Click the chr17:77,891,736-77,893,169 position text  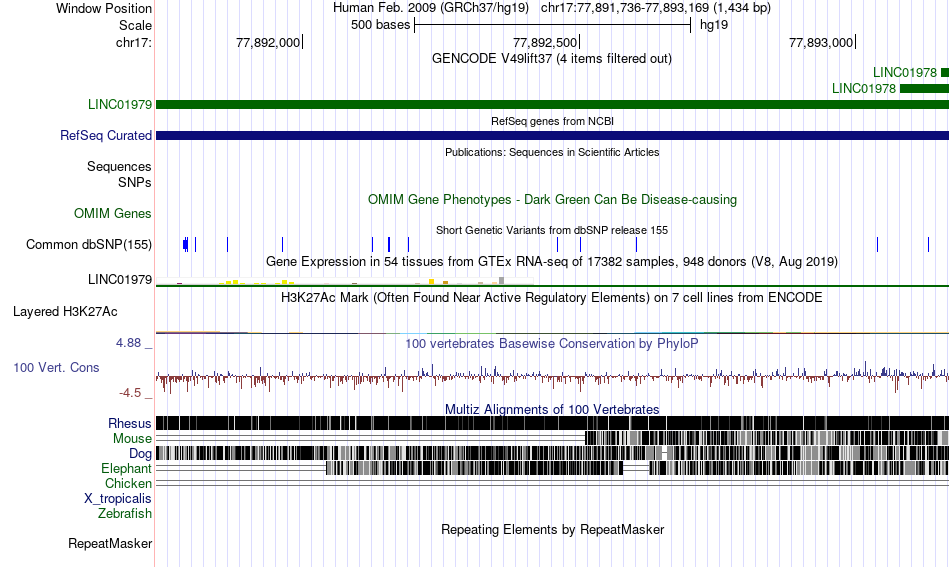click(656, 8)
